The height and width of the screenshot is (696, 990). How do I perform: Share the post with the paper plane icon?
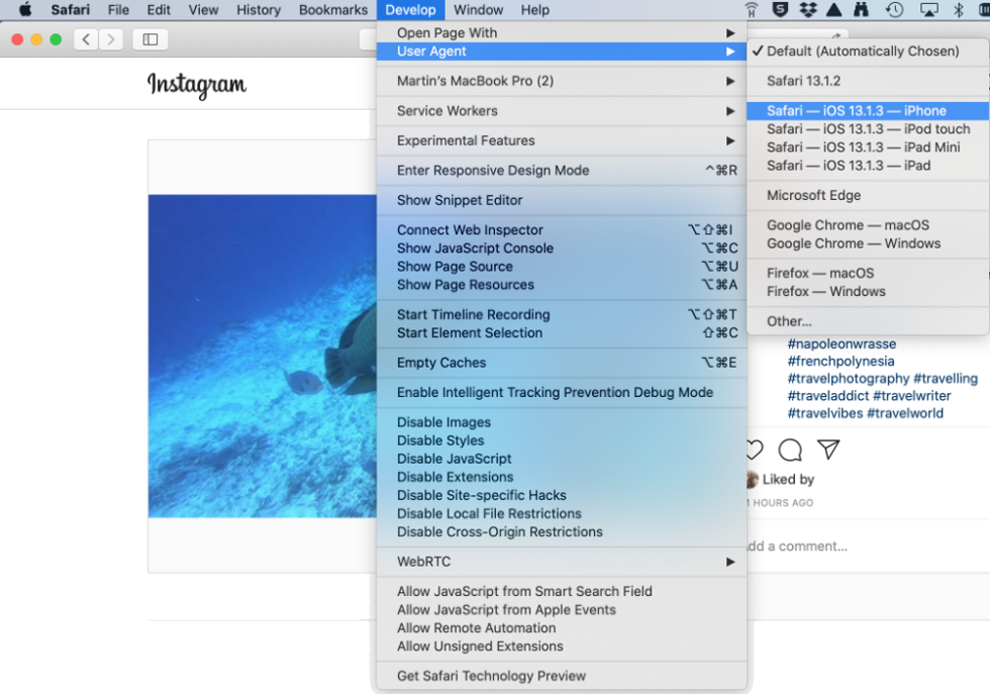(828, 449)
